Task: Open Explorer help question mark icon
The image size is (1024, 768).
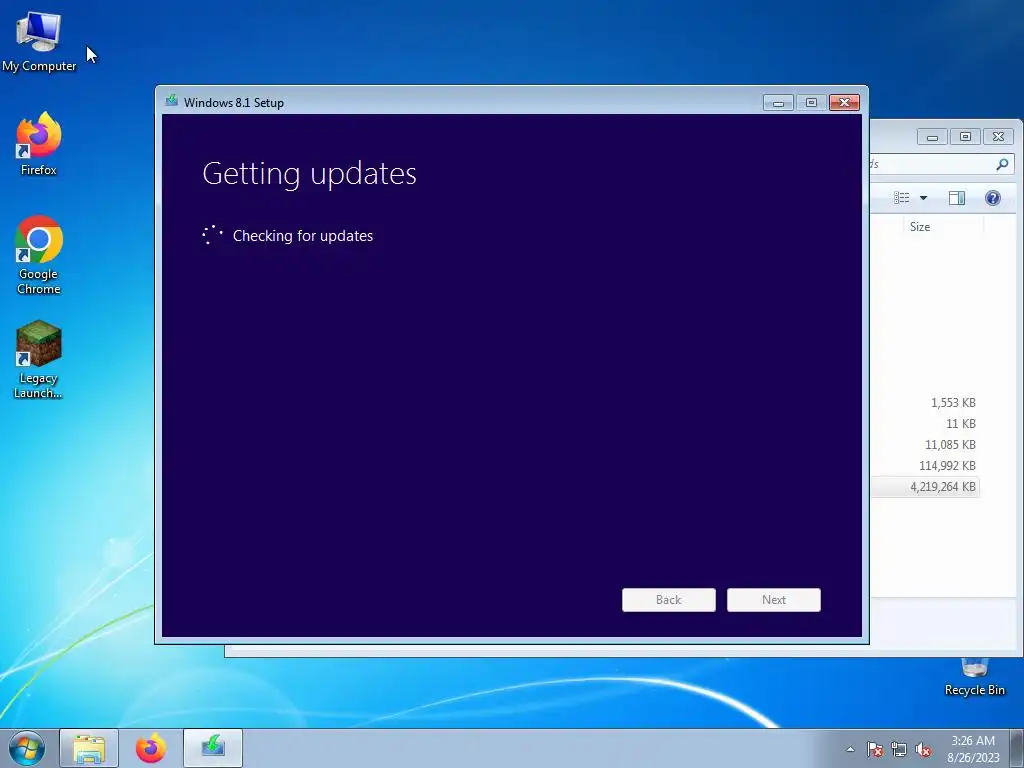Action: 993,198
